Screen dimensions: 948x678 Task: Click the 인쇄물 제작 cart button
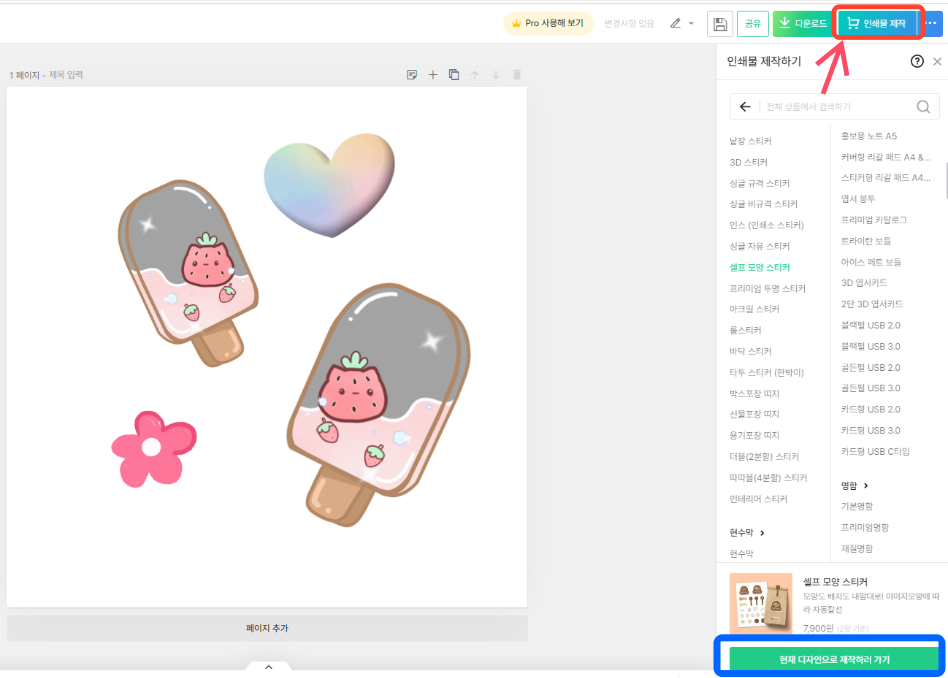[x=877, y=24]
